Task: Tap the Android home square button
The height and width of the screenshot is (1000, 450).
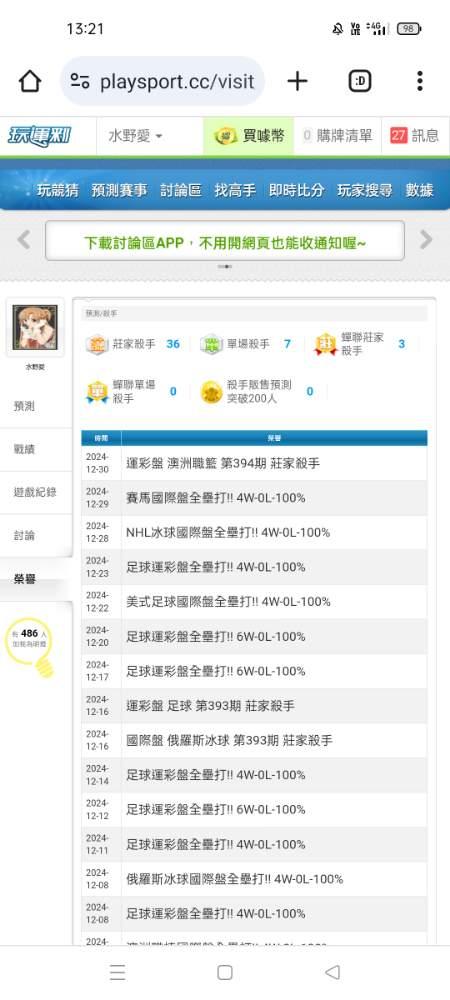Action: [224, 972]
